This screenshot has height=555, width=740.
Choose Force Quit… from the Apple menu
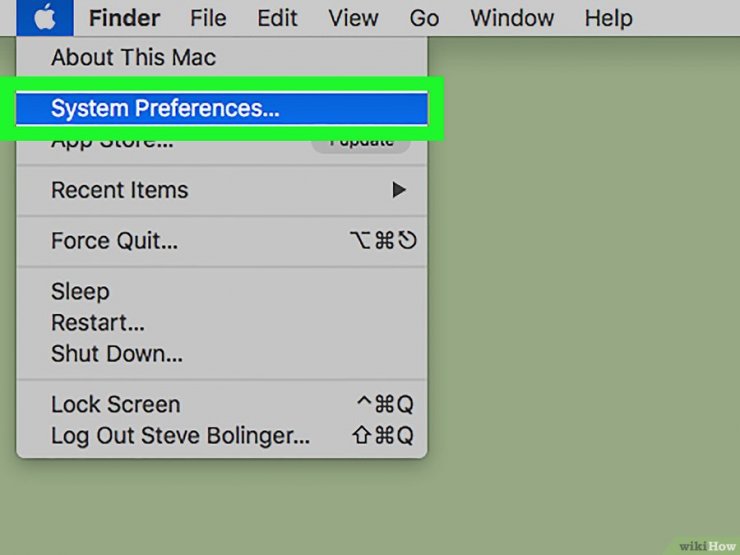pyautogui.click(x=222, y=241)
